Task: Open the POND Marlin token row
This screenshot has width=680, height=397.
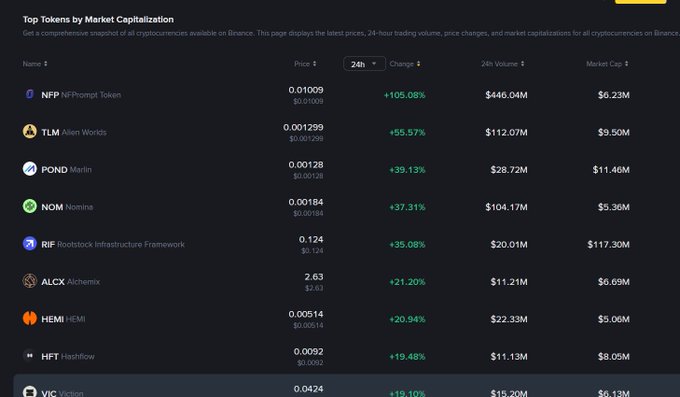Action: pyautogui.click(x=347, y=169)
